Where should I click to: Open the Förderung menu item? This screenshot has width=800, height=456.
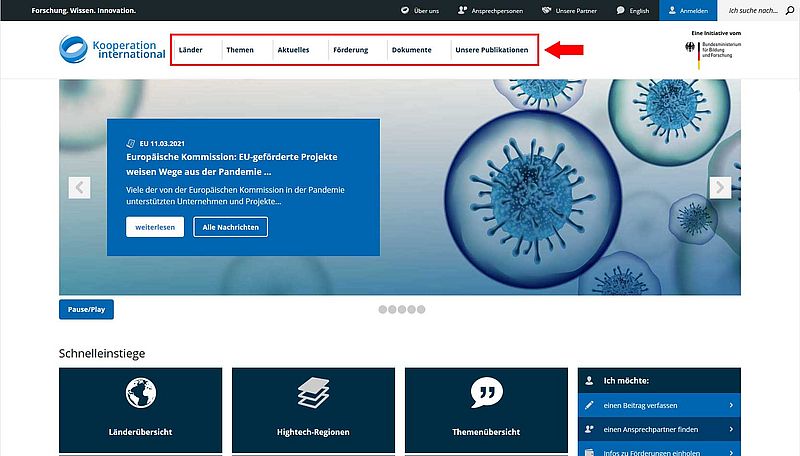(350, 50)
